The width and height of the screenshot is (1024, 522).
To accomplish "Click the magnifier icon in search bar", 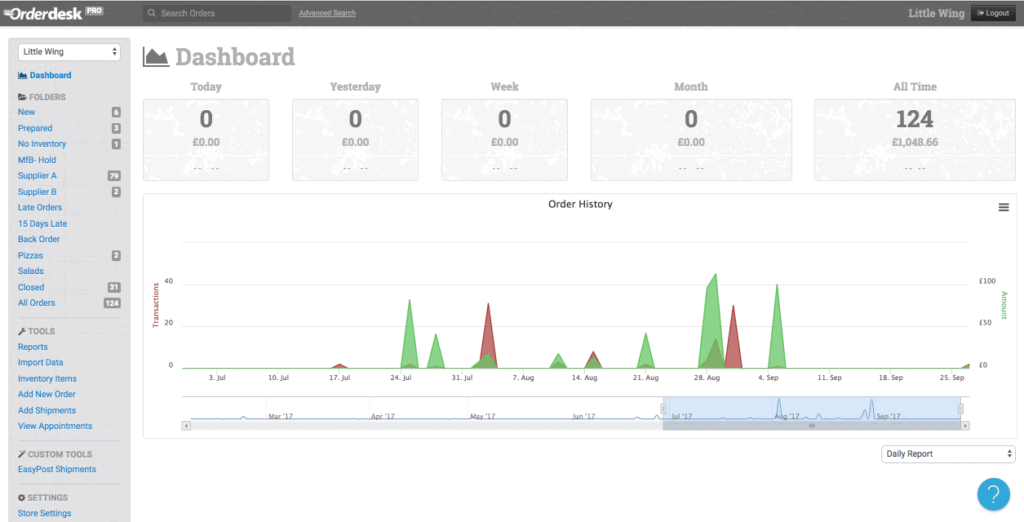I will tap(151, 14).
